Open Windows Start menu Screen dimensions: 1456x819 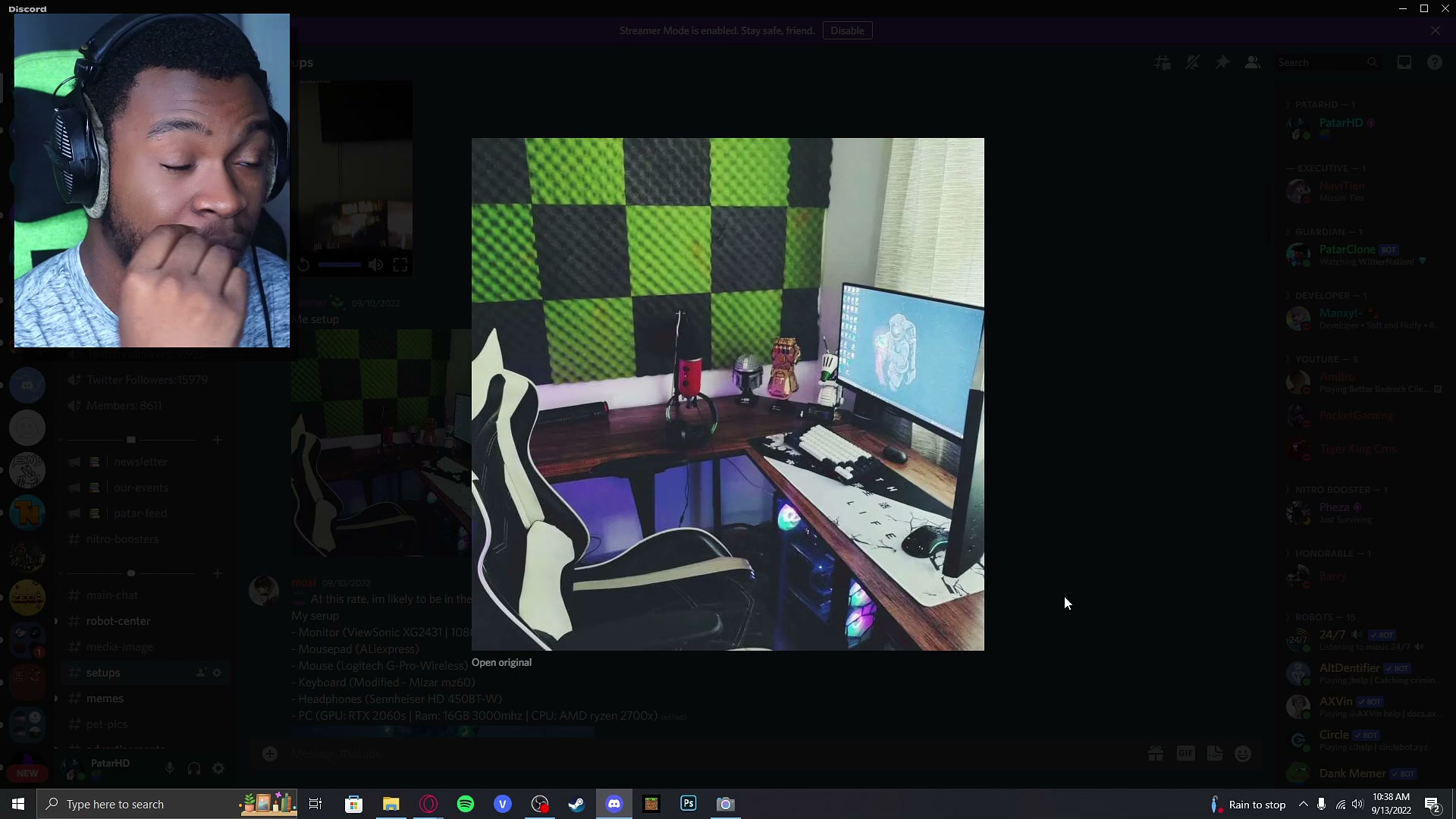pyautogui.click(x=18, y=804)
